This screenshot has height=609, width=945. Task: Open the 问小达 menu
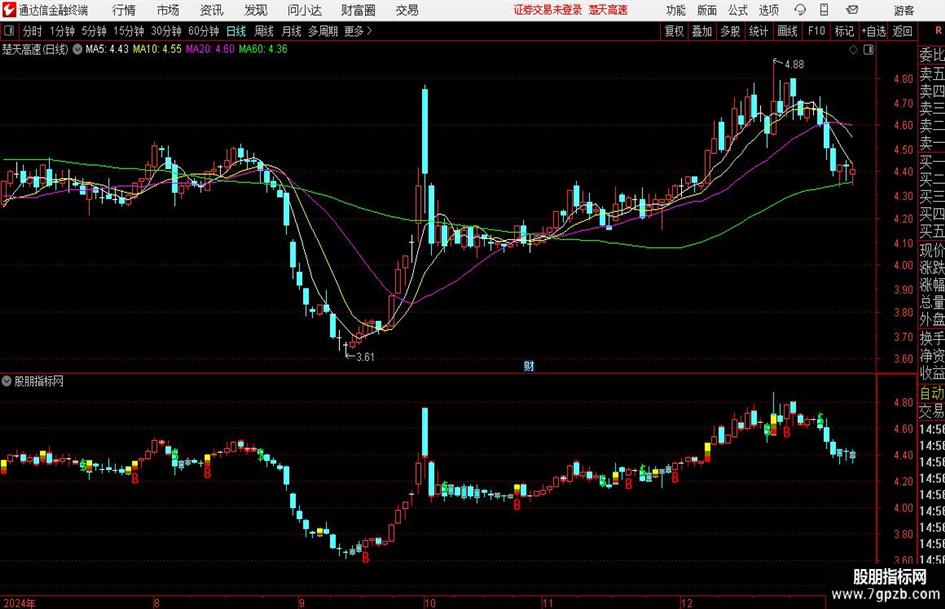(304, 10)
